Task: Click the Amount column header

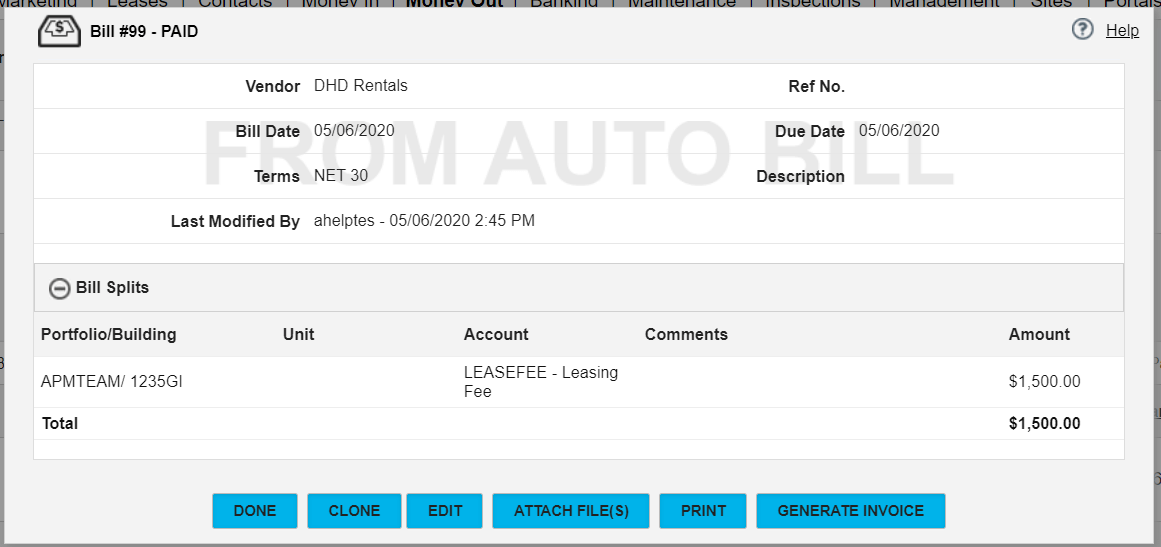Action: (1039, 335)
